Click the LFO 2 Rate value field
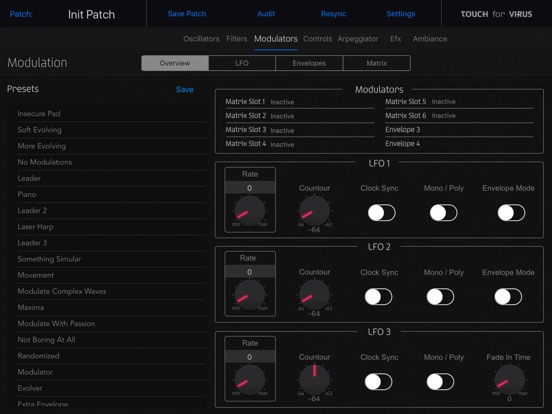 tap(250, 272)
